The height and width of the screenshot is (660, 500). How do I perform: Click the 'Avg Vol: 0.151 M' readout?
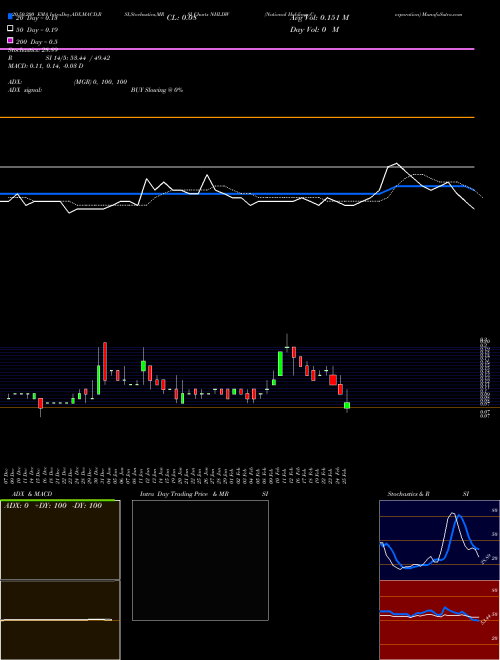click(x=319, y=18)
